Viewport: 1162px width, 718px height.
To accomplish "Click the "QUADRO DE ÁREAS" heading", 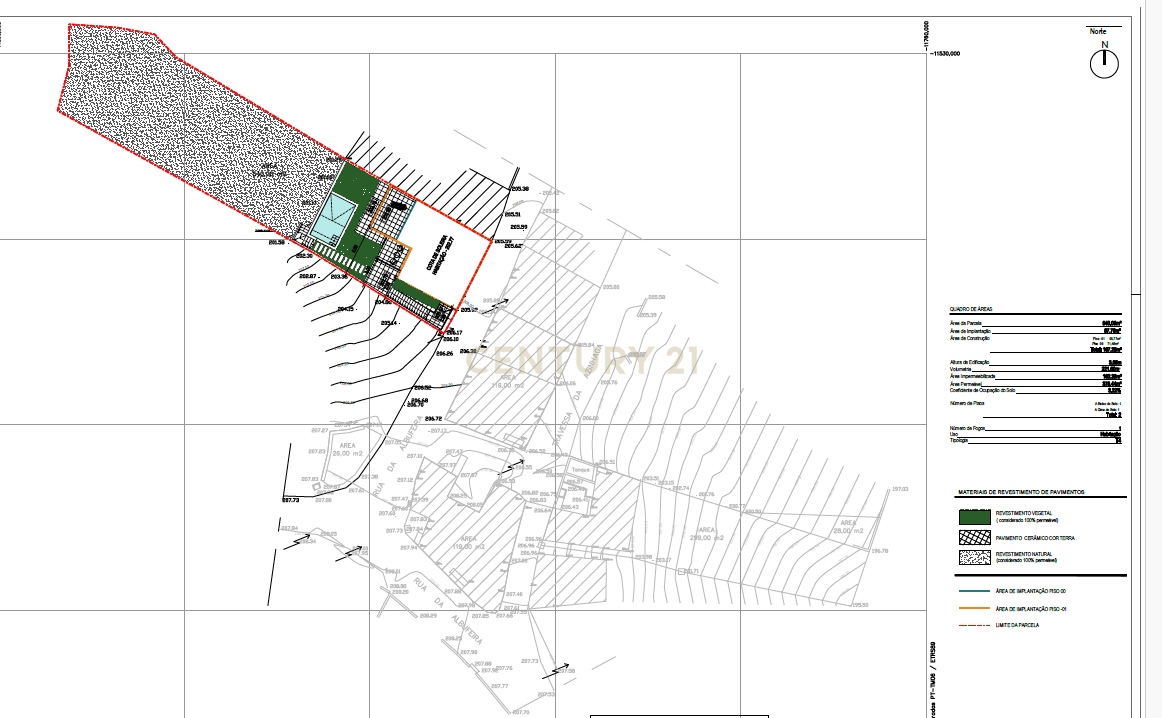I will [x=971, y=309].
